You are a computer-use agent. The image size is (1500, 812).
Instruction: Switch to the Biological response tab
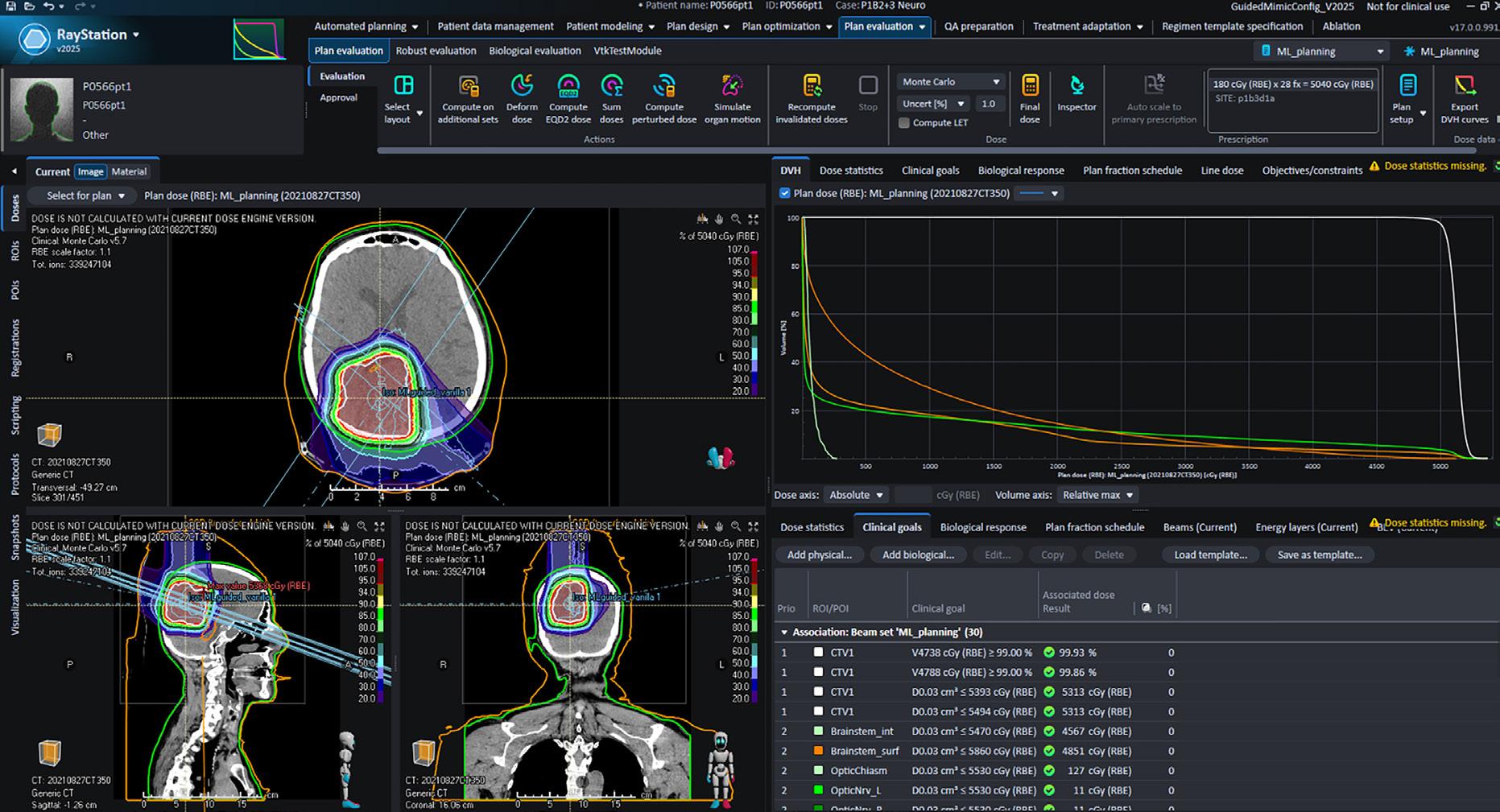point(1020,171)
